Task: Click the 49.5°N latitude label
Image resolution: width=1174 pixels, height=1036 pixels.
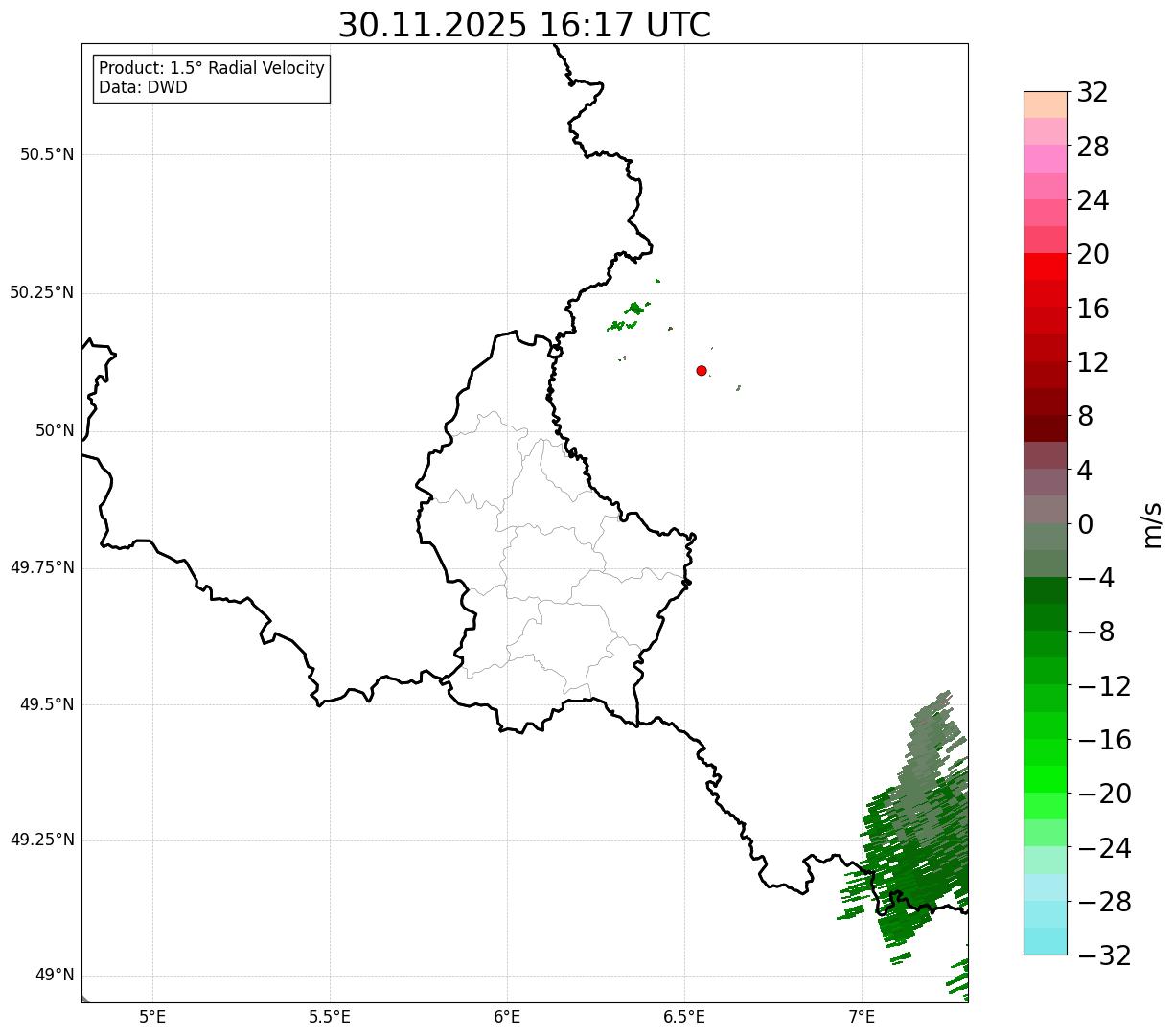Action: [47, 705]
